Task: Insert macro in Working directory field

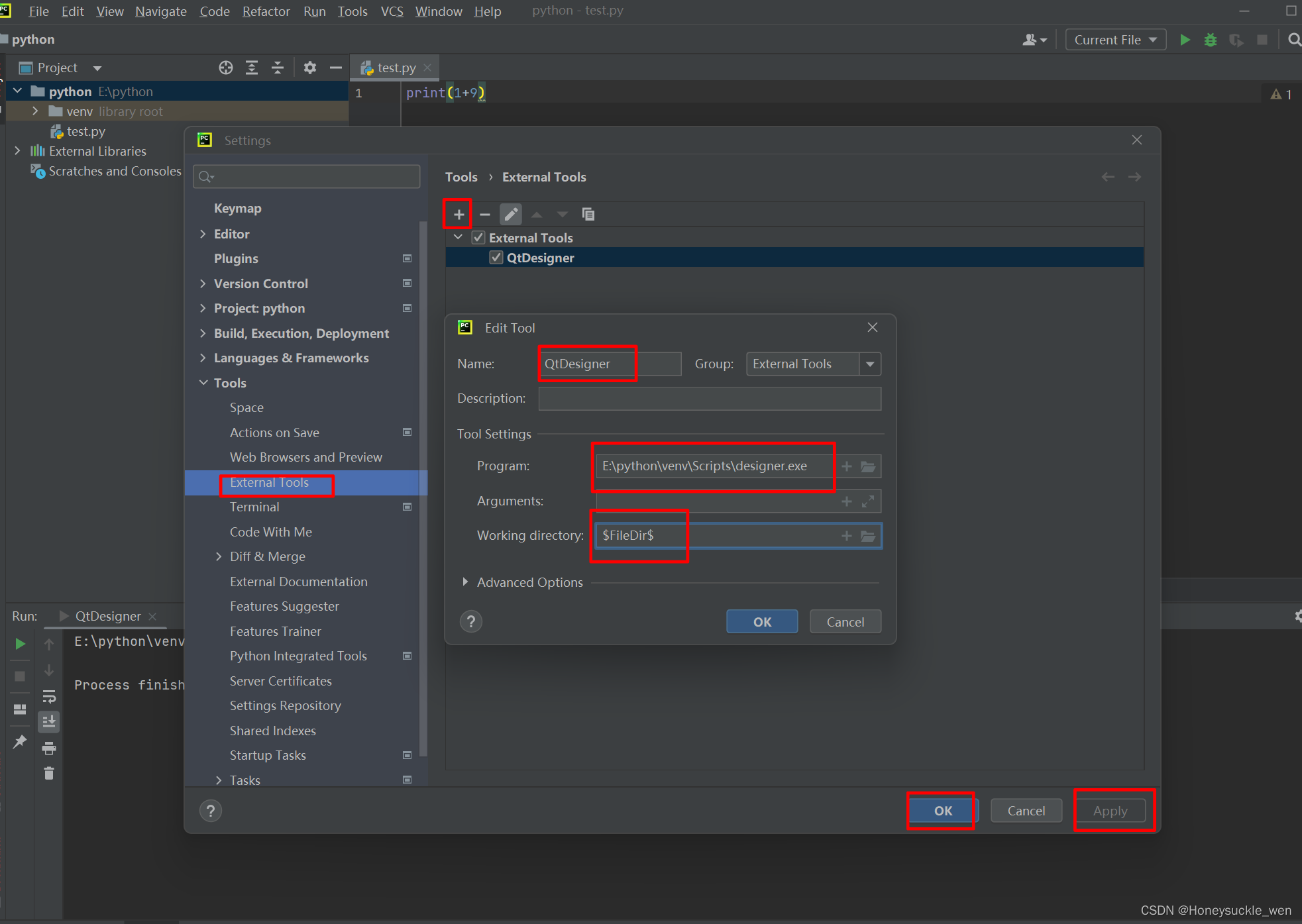Action: (846, 536)
